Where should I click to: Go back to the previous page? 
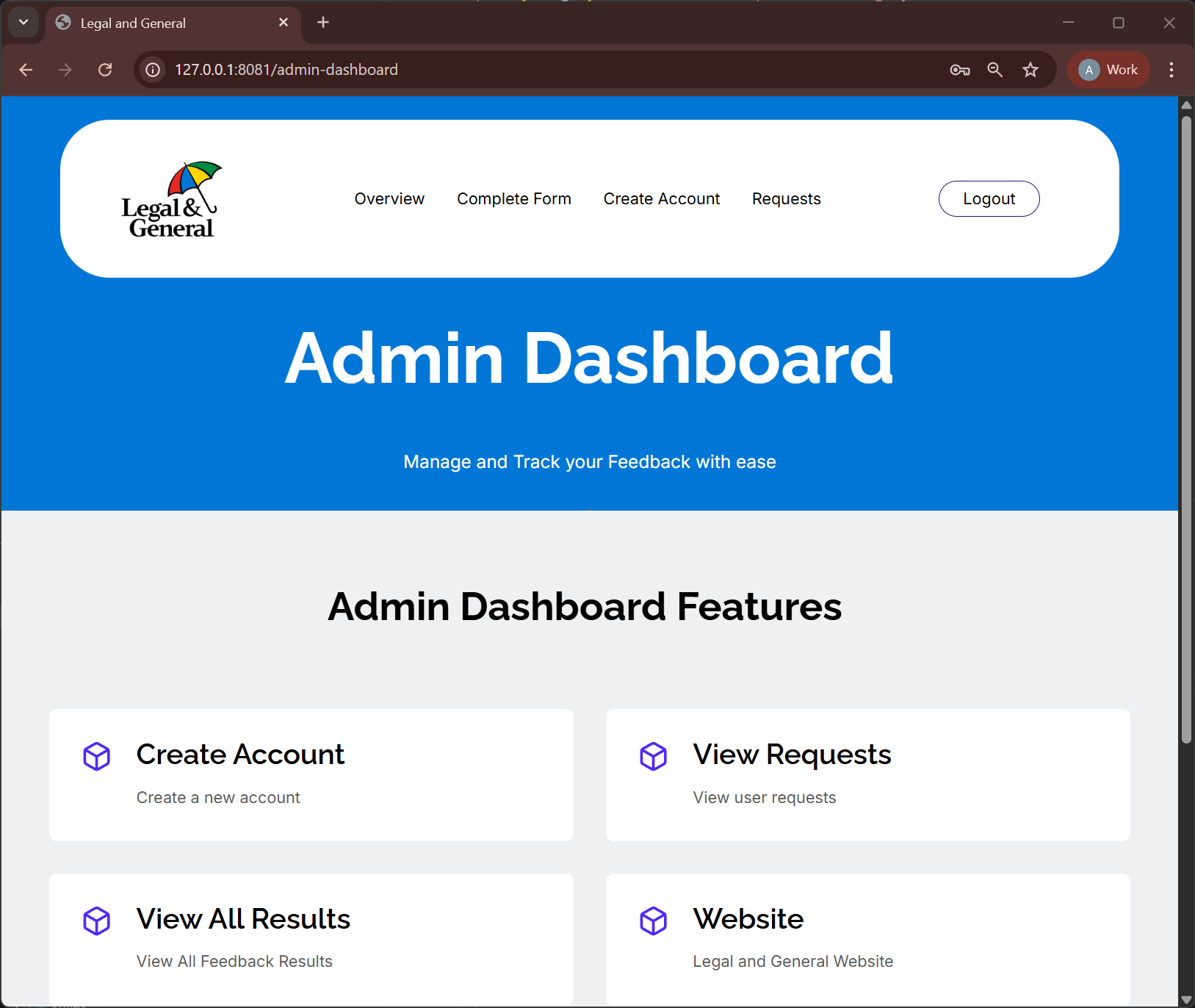coord(26,70)
